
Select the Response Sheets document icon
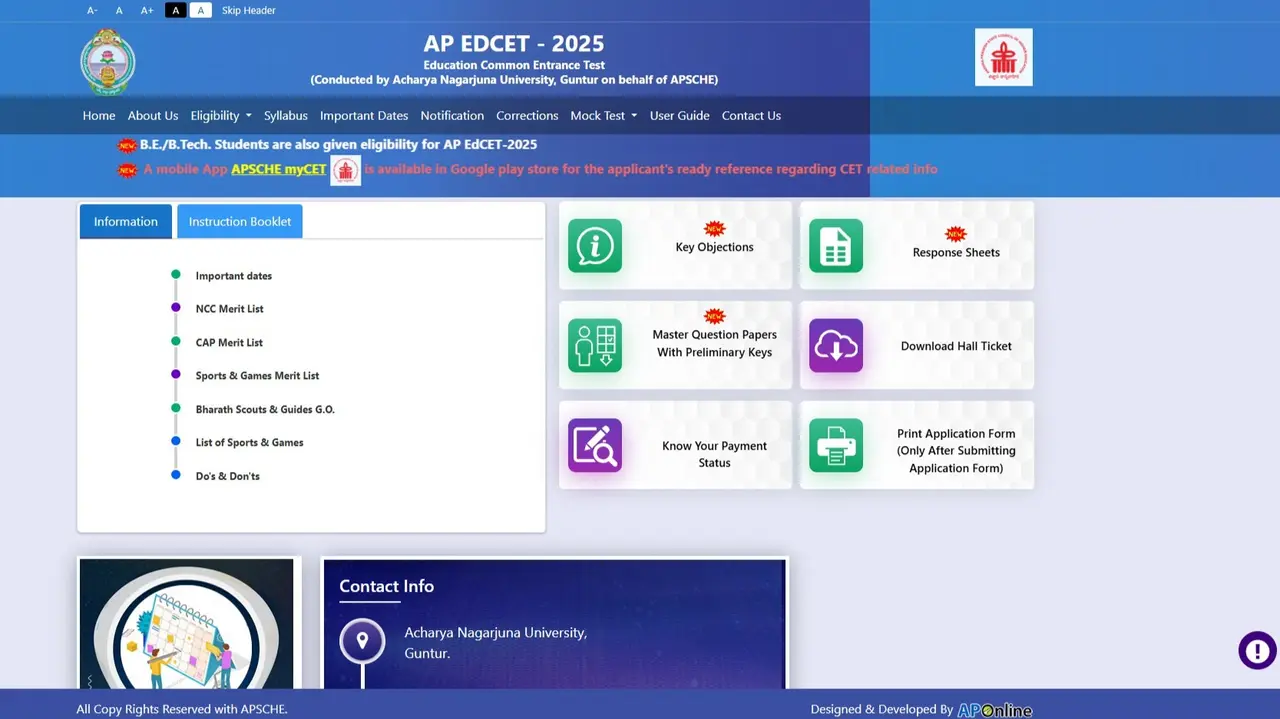tap(836, 245)
